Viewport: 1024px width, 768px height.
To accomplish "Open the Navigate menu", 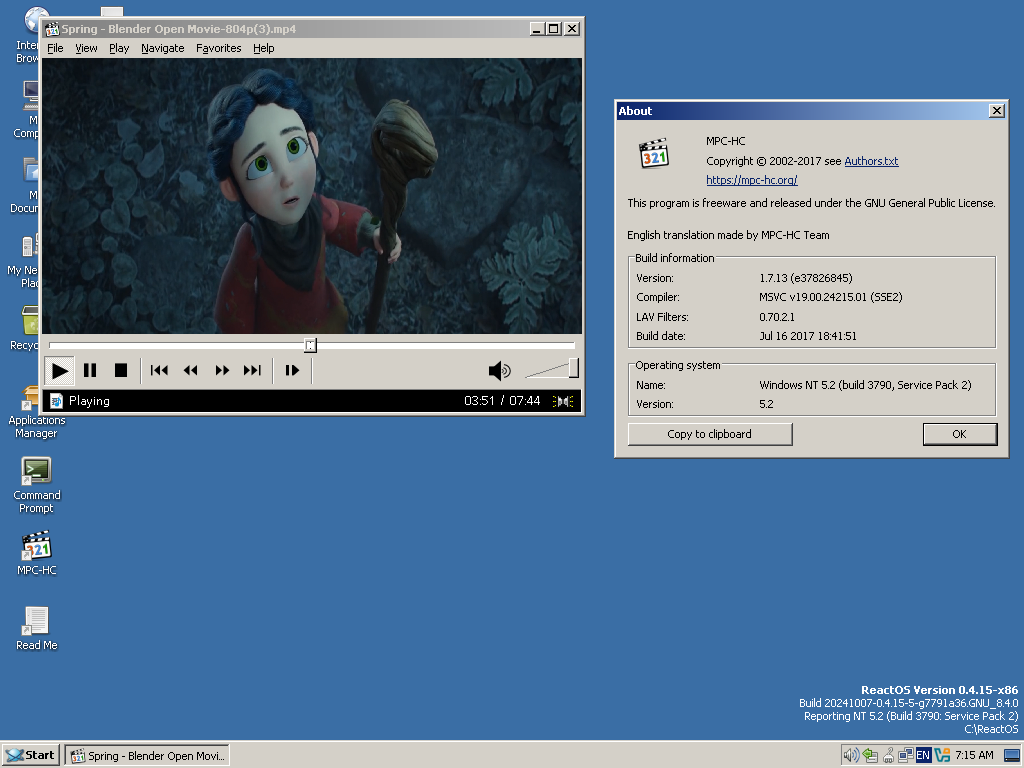I will [162, 48].
